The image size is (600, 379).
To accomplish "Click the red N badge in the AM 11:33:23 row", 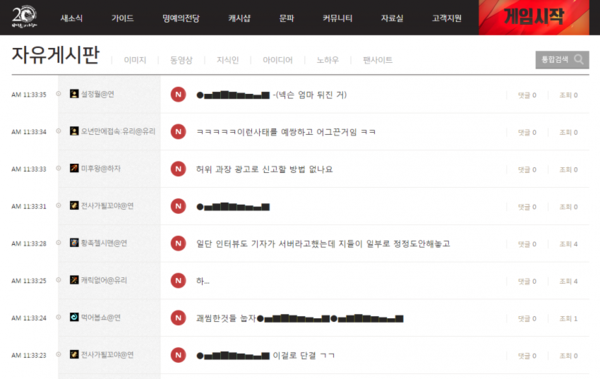I will pos(178,355).
